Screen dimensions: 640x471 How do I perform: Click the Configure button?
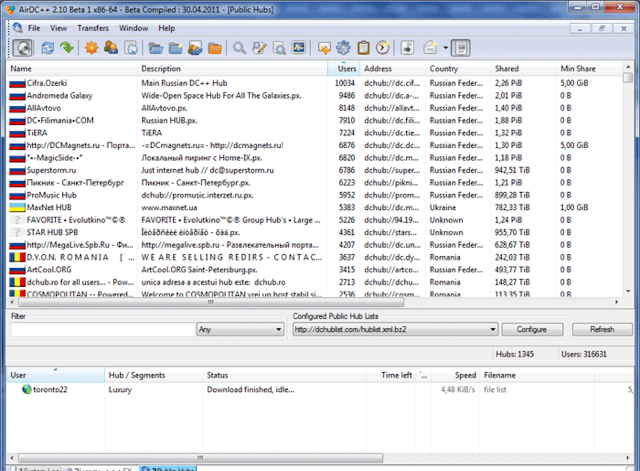coord(532,329)
